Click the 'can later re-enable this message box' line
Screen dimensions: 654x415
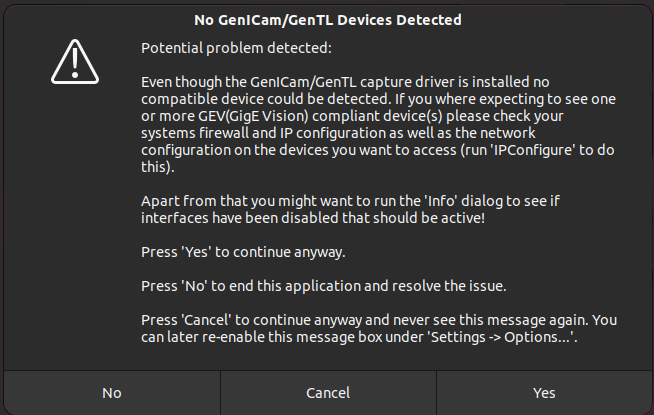click(359, 337)
